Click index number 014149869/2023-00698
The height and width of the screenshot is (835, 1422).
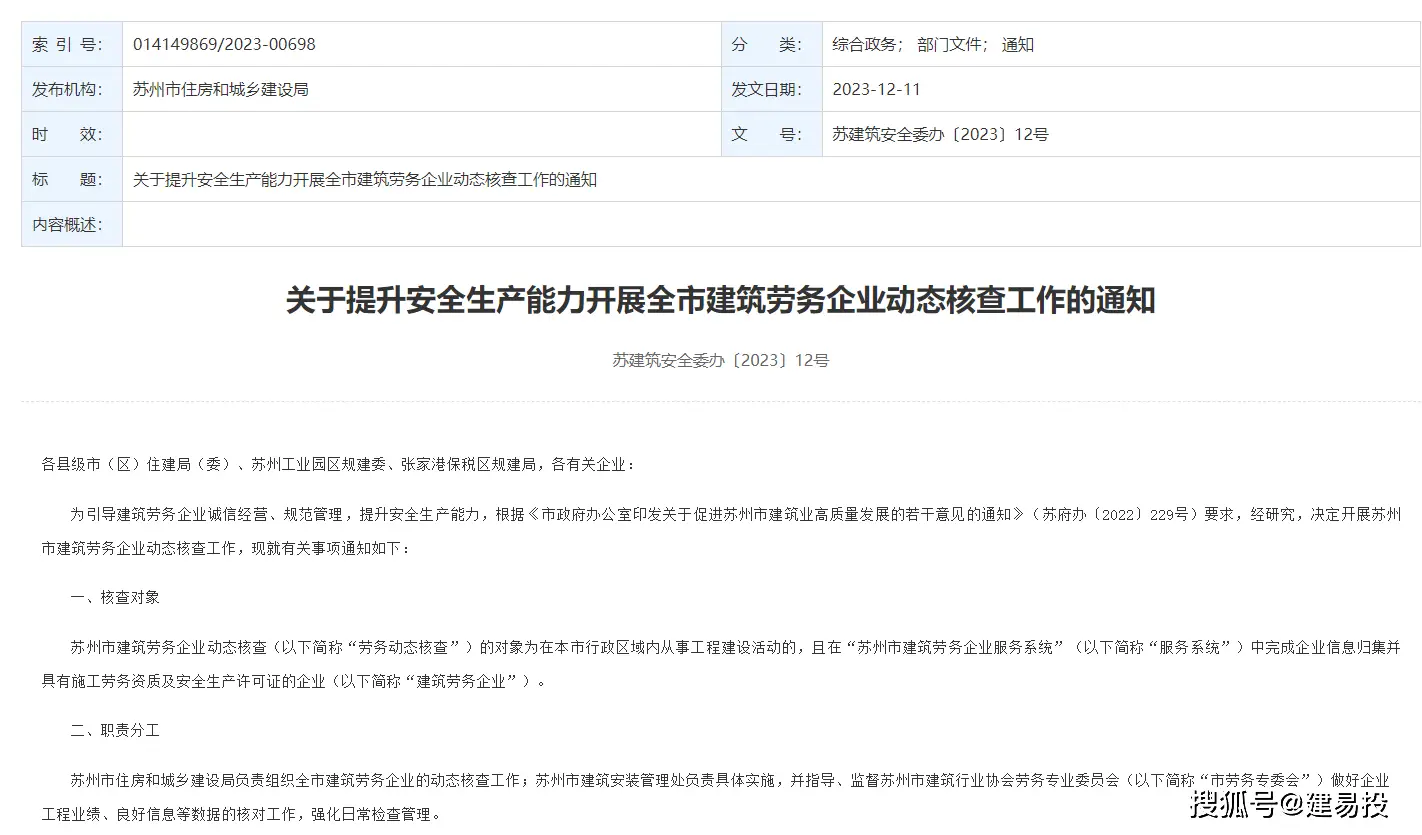coord(224,44)
